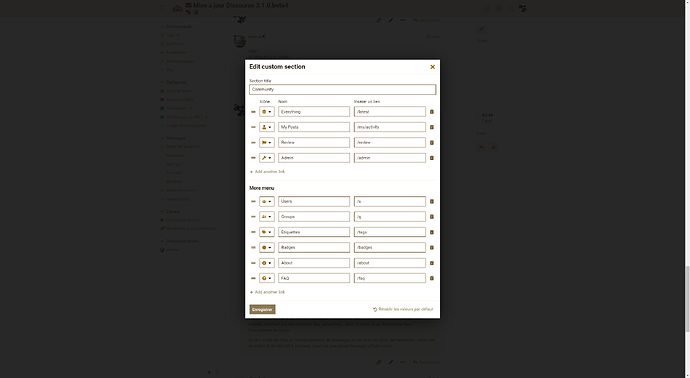The width and height of the screenshot is (690, 378).
Task: Add another link below the Admin row
Action: [x=268, y=172]
